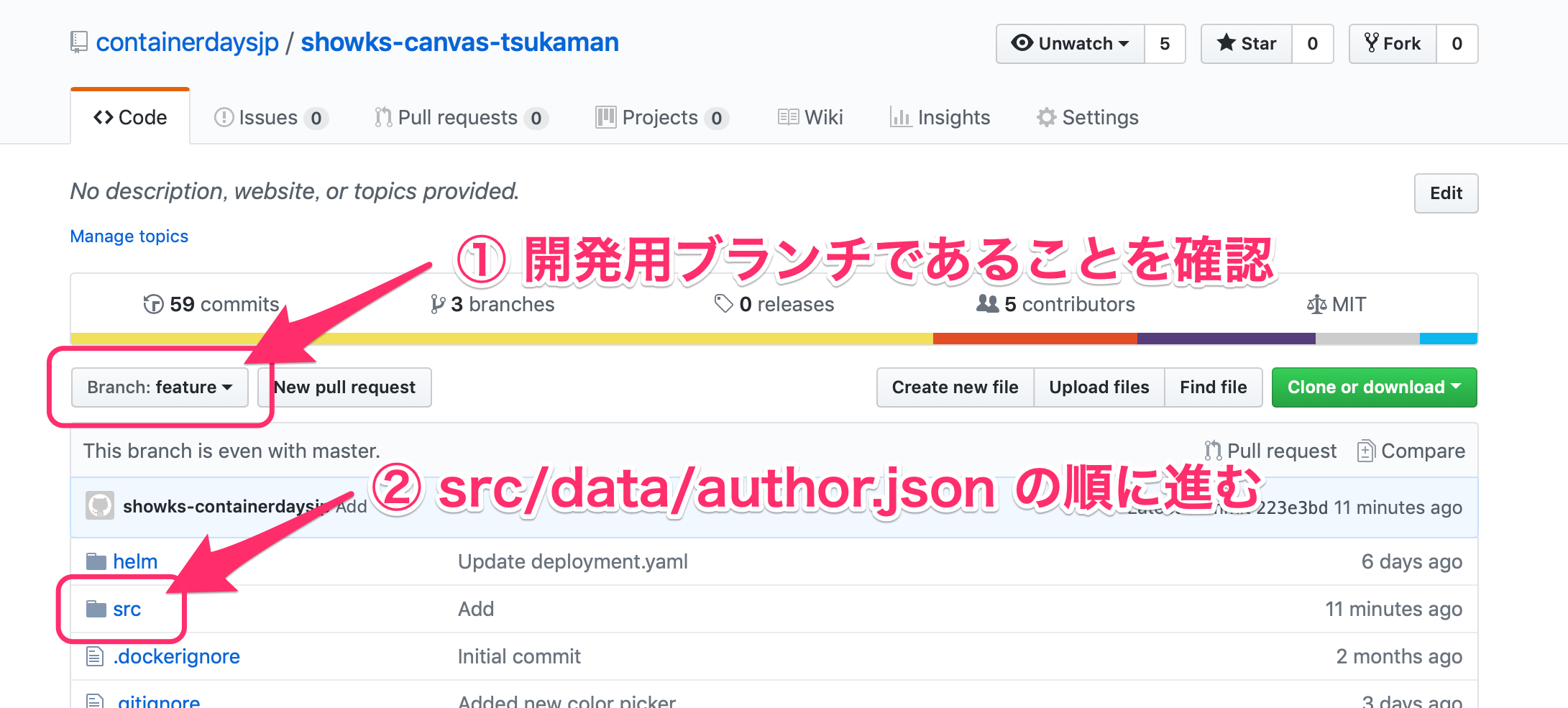
Task: Click the contributors people icon
Action: (987, 304)
